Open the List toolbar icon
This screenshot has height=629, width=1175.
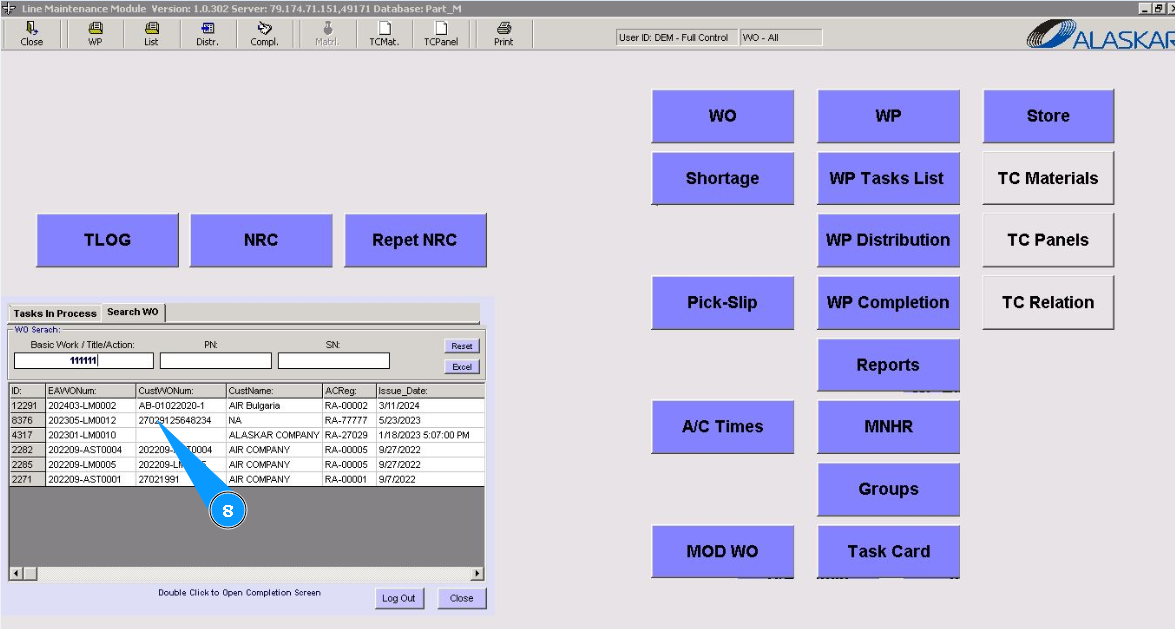pos(151,34)
